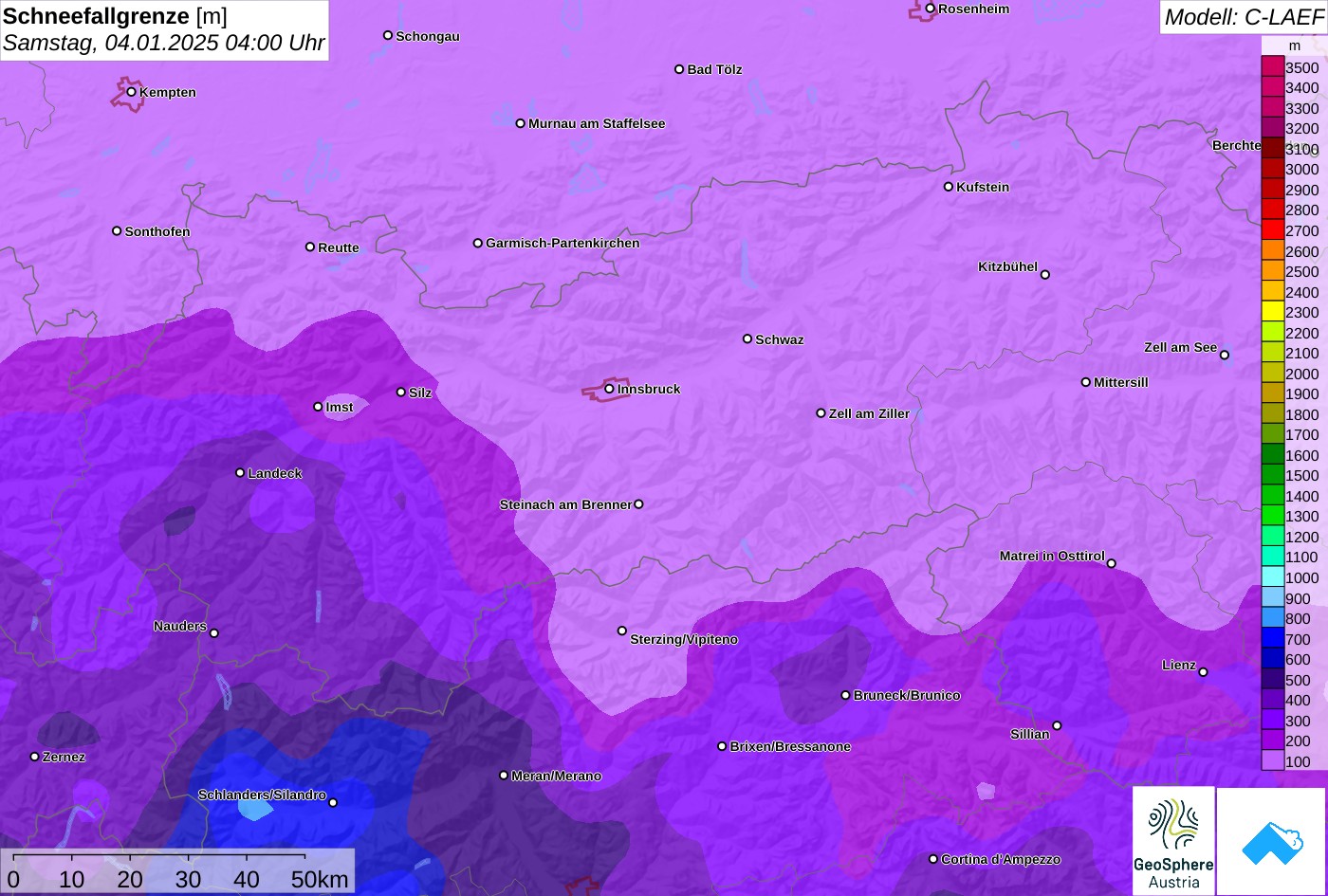Click the Mittersill marker dot
Viewport: 1328px width, 896px height.
tap(1086, 382)
